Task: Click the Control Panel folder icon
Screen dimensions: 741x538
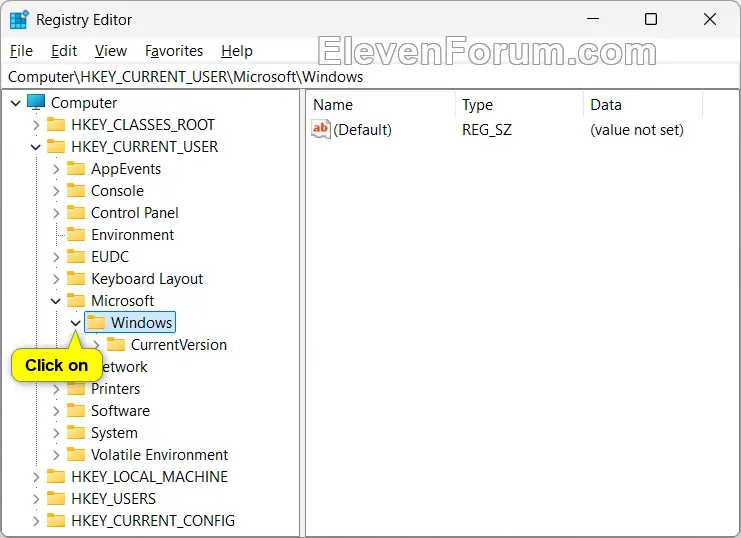Action: pos(76,212)
